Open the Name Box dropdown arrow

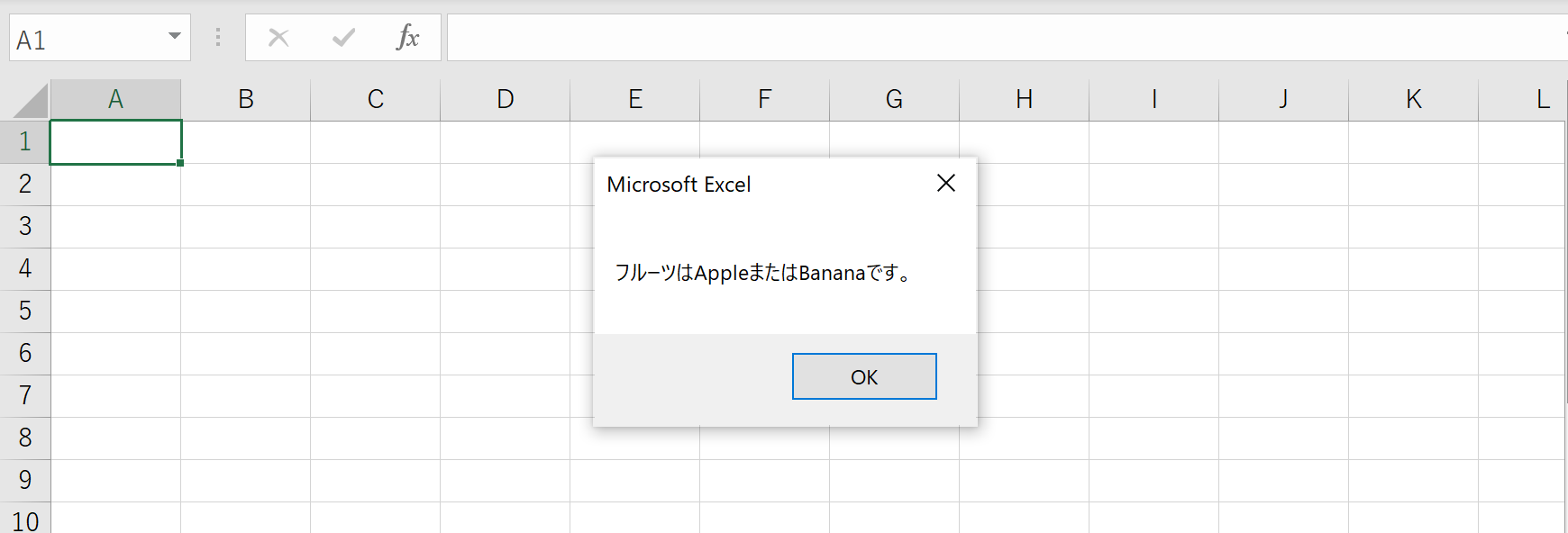[x=175, y=37]
